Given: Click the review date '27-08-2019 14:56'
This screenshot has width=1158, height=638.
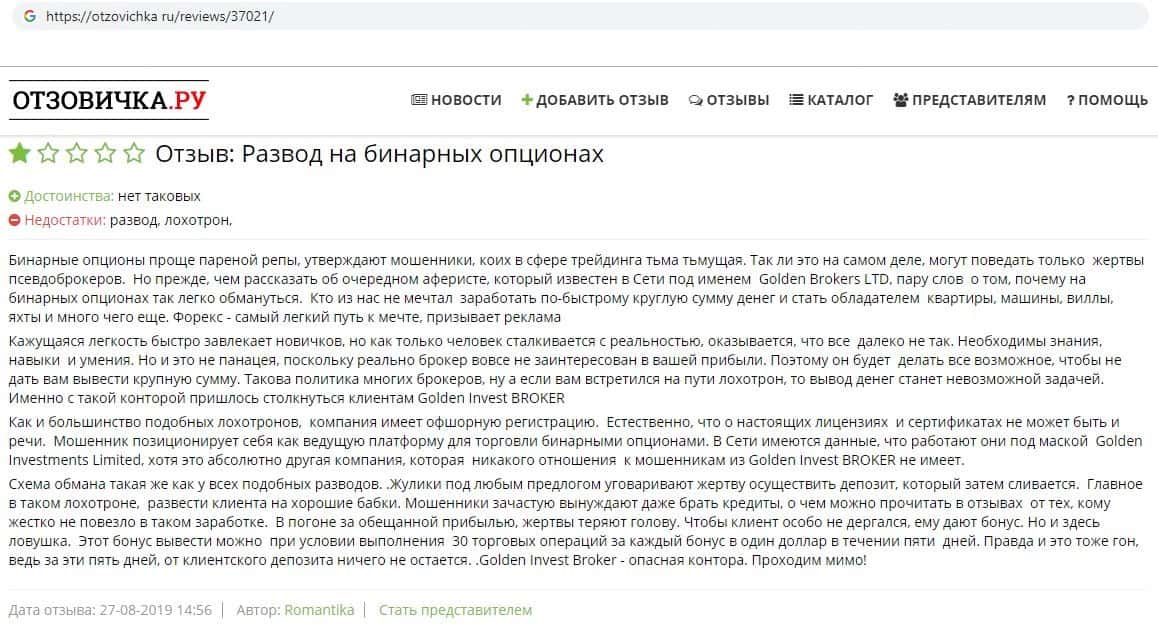Looking at the screenshot, I should point(156,610).
